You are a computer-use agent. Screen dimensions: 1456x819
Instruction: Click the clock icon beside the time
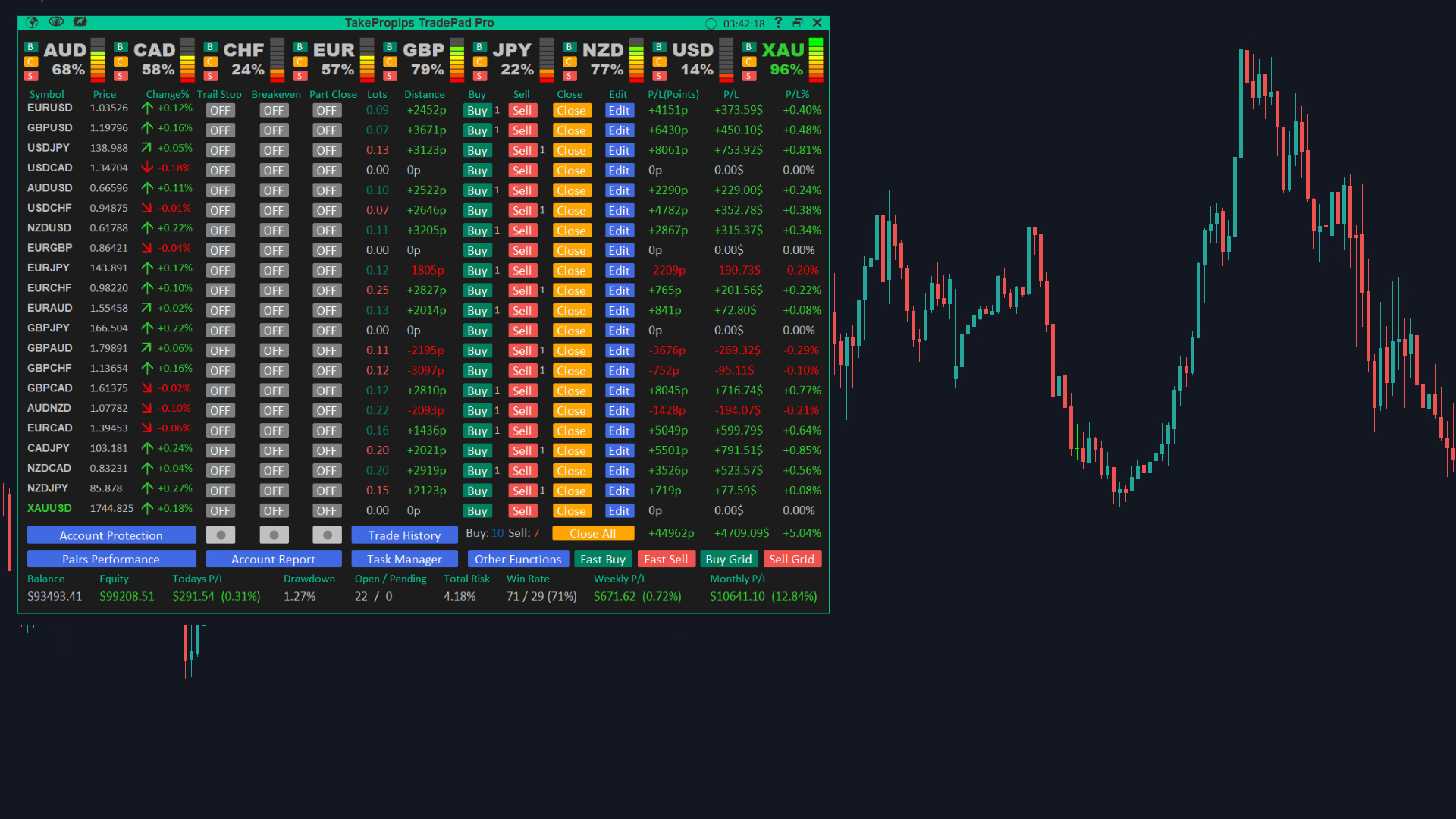pos(711,24)
